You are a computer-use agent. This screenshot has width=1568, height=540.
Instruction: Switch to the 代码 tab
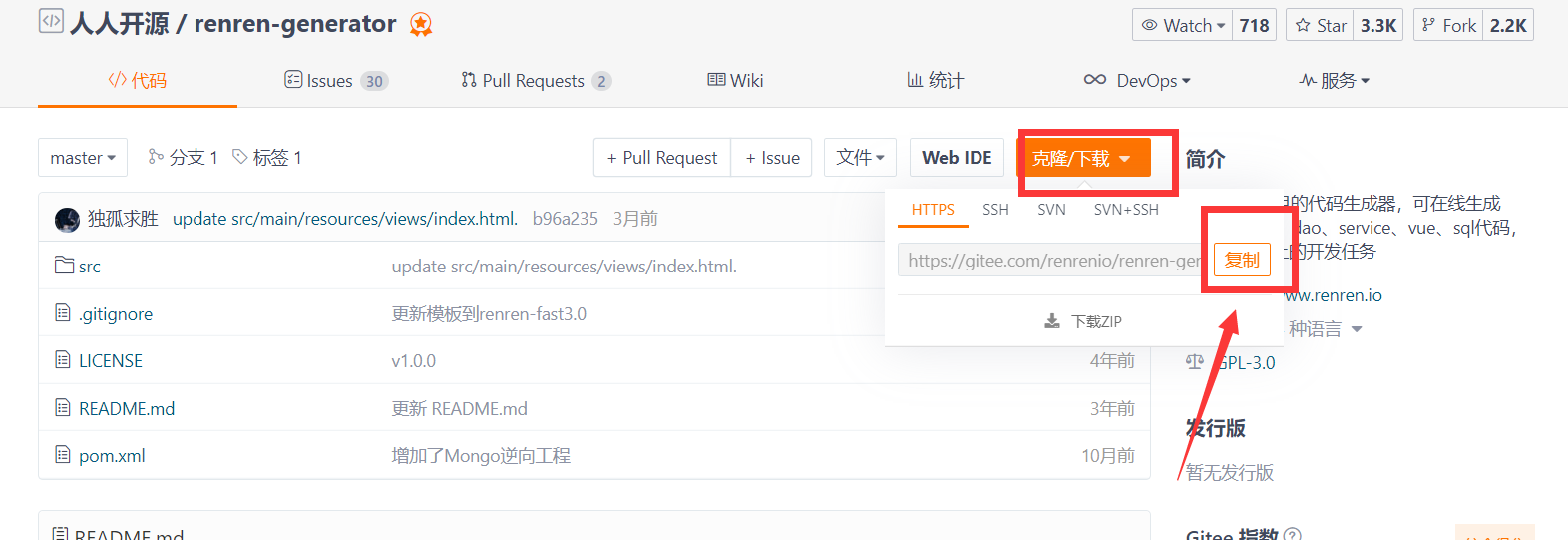pos(138,80)
